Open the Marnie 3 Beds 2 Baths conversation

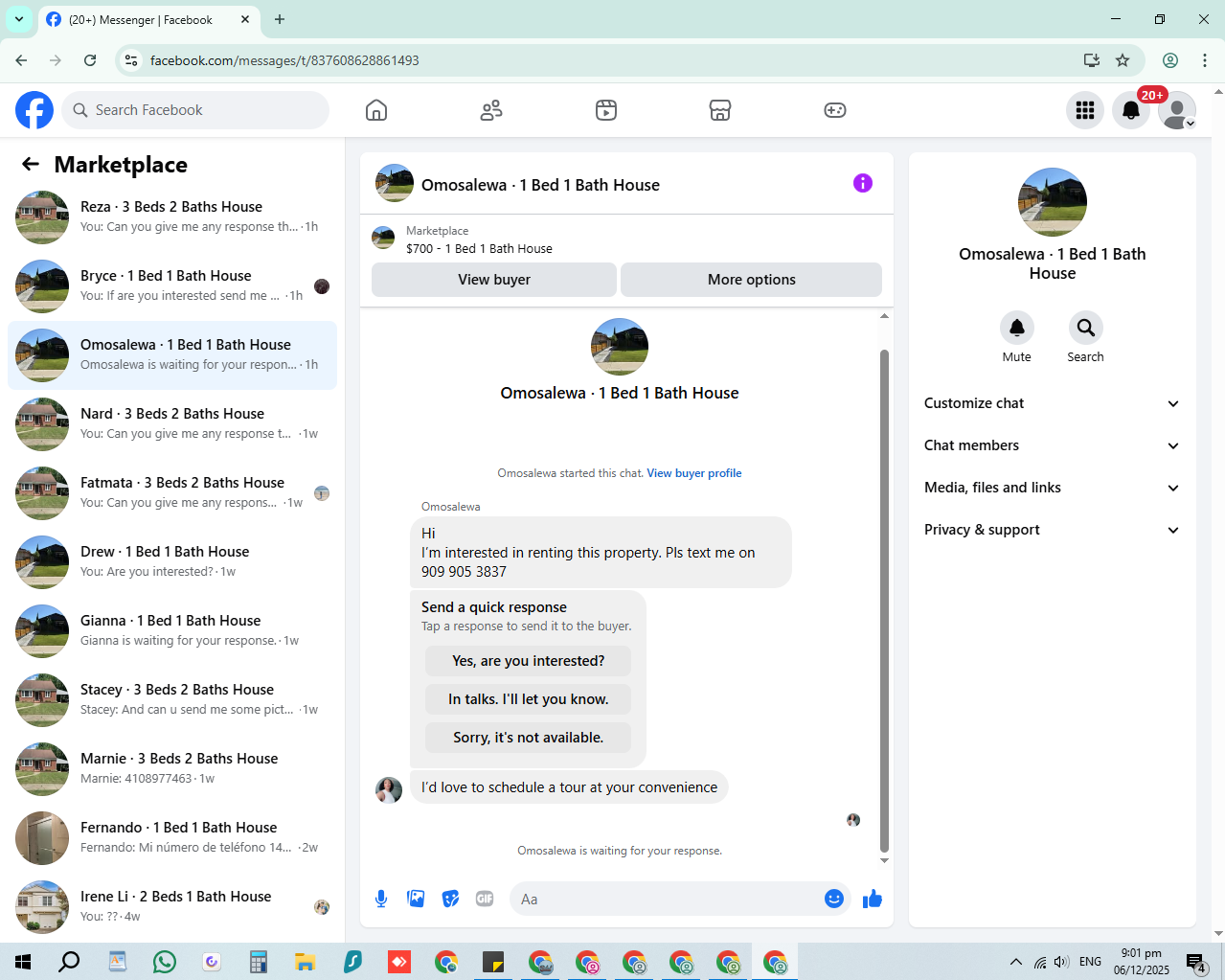[172, 769]
